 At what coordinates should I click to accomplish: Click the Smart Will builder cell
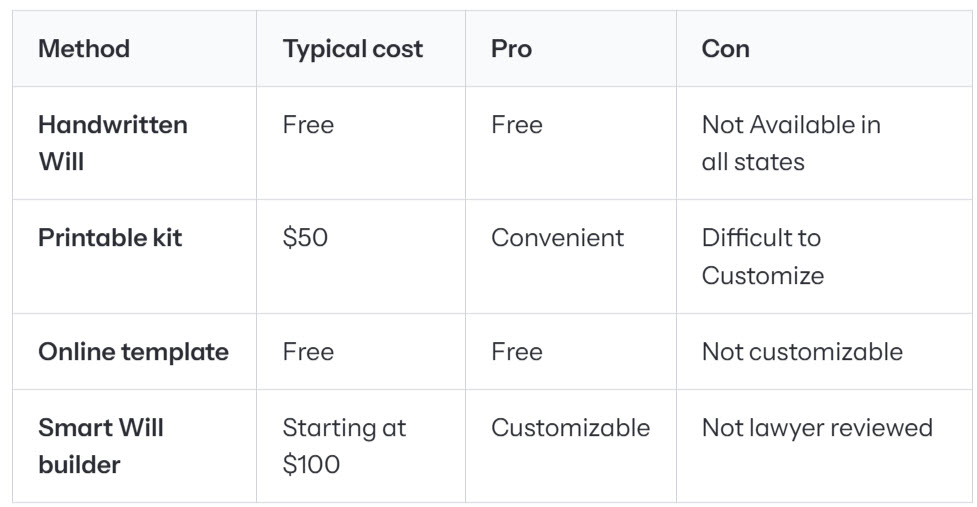click(101, 445)
